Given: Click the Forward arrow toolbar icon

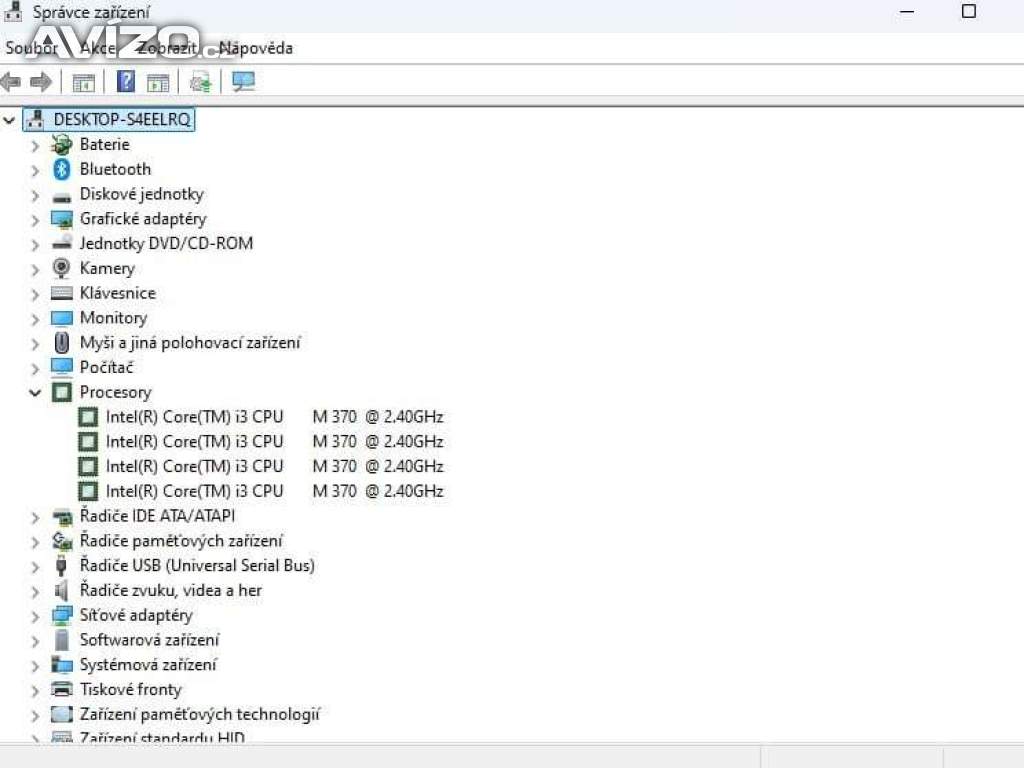Looking at the screenshot, I should [40, 82].
